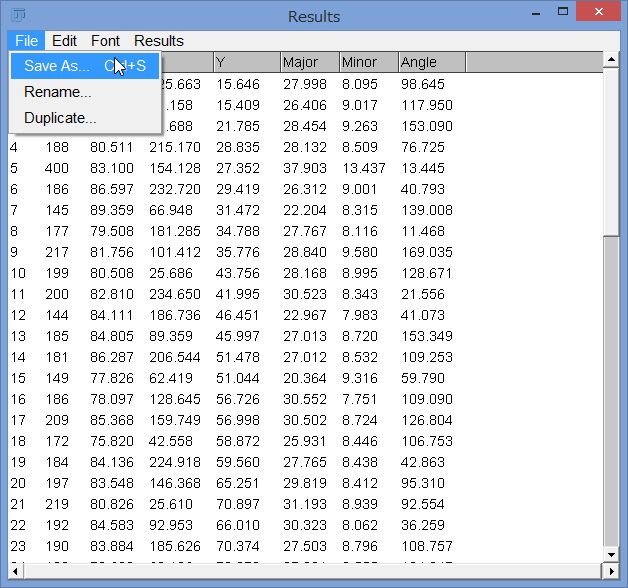Select Duplicate in the File menu
This screenshot has width=628, height=588.
85,118
